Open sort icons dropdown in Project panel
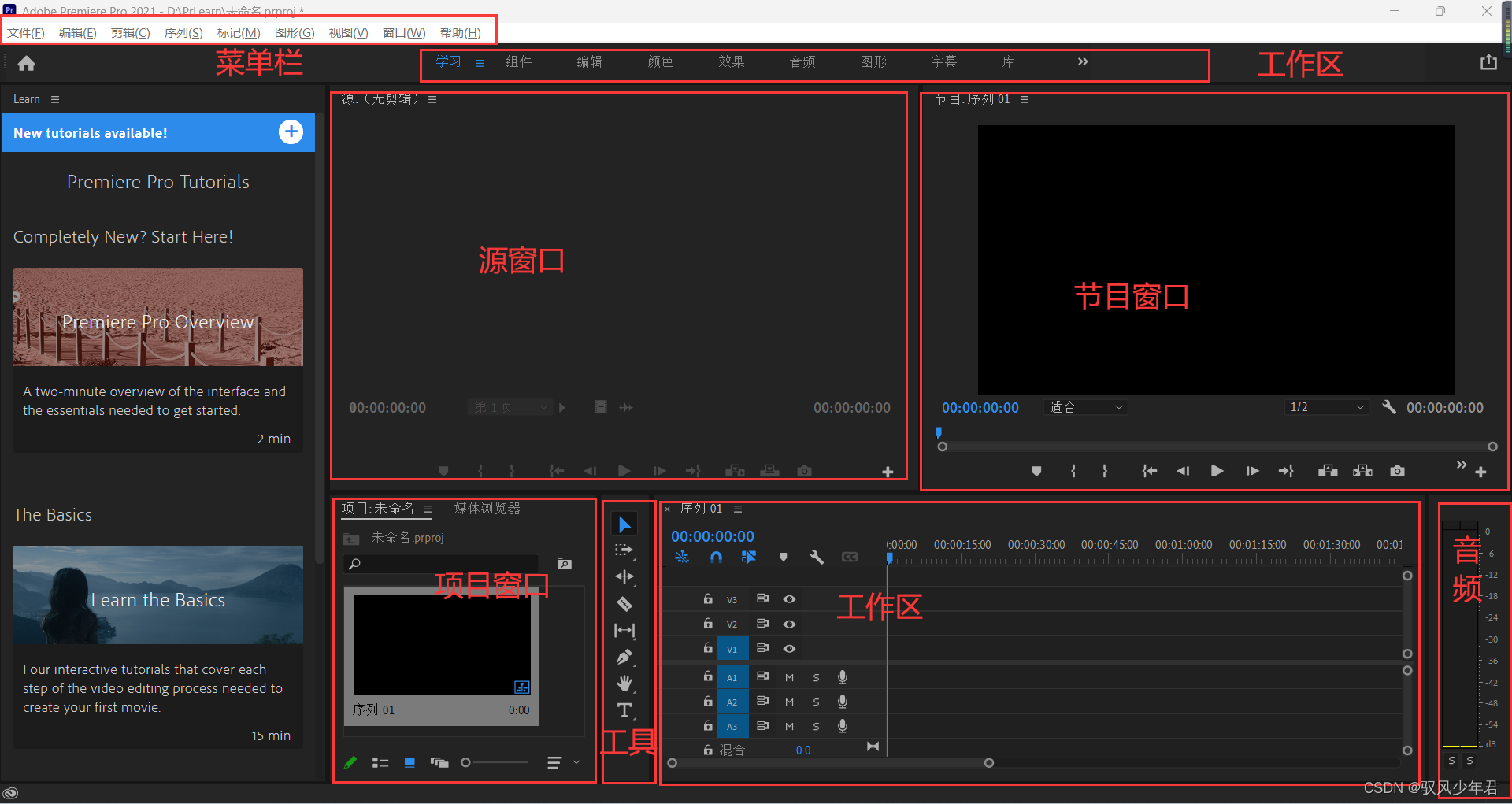 pos(564,762)
